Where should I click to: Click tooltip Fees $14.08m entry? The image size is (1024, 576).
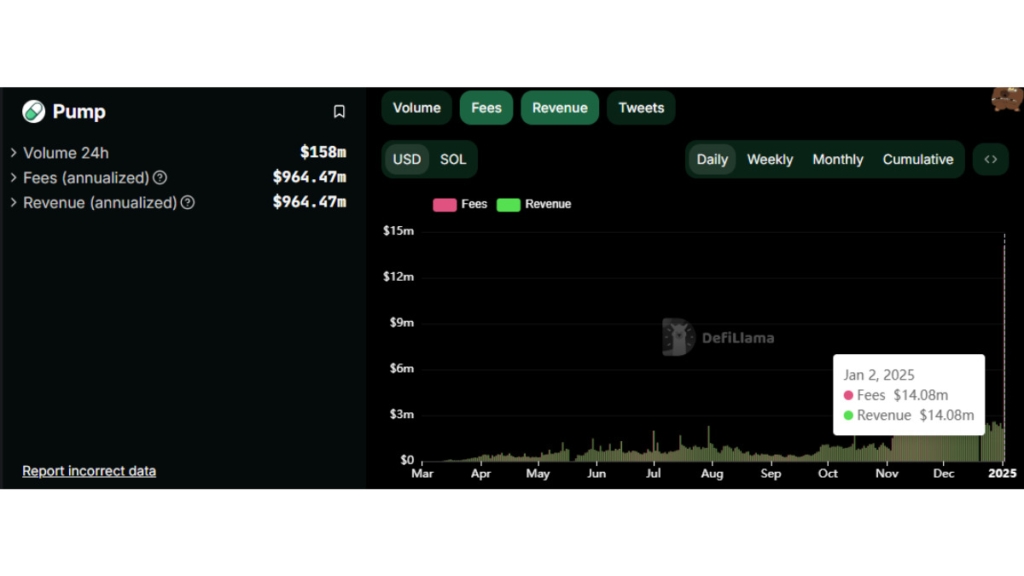click(x=896, y=395)
